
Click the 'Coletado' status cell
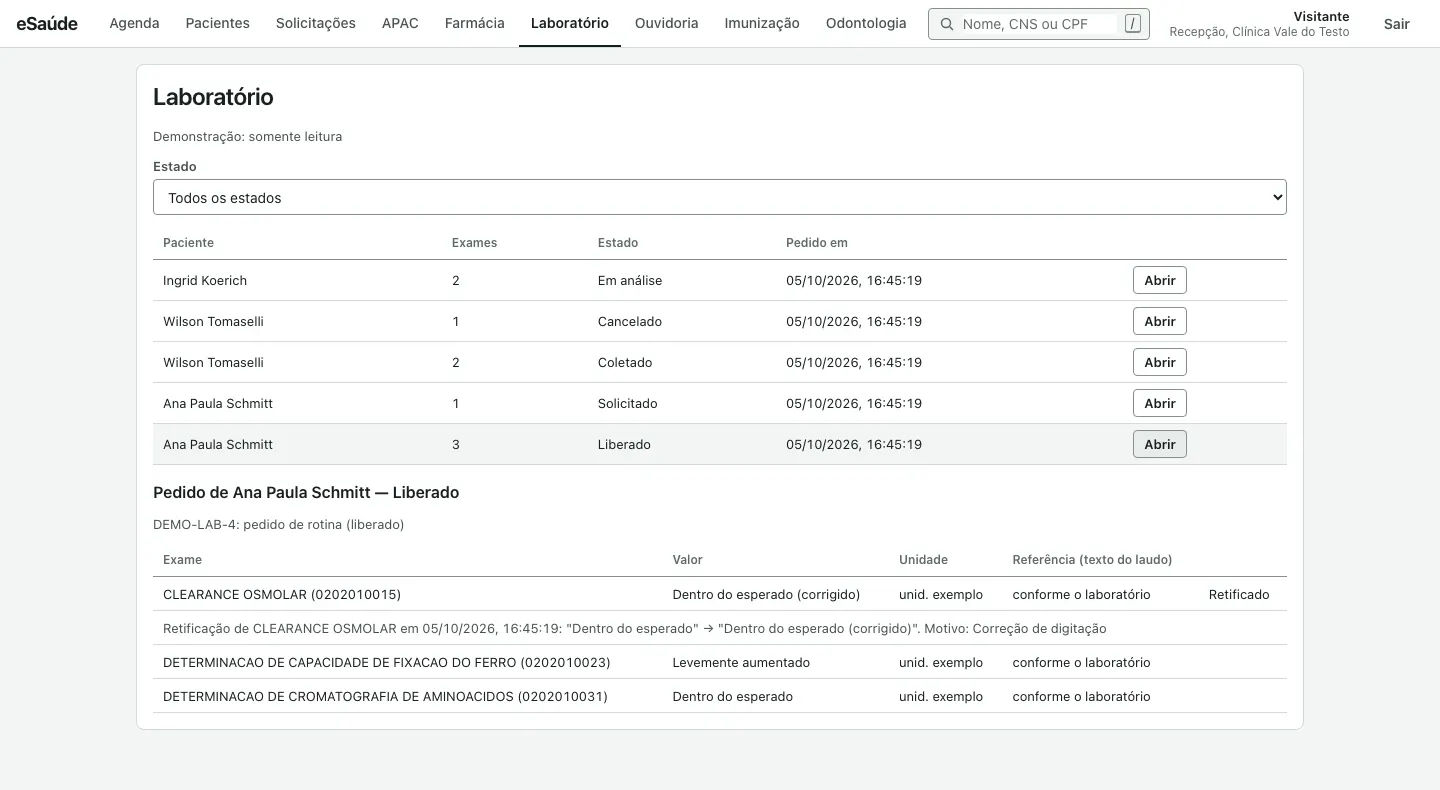(x=625, y=362)
